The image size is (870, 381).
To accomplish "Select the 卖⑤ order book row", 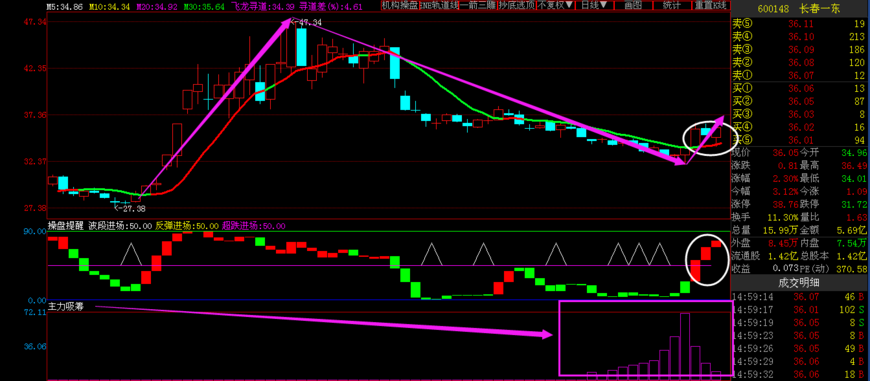I will [x=799, y=24].
